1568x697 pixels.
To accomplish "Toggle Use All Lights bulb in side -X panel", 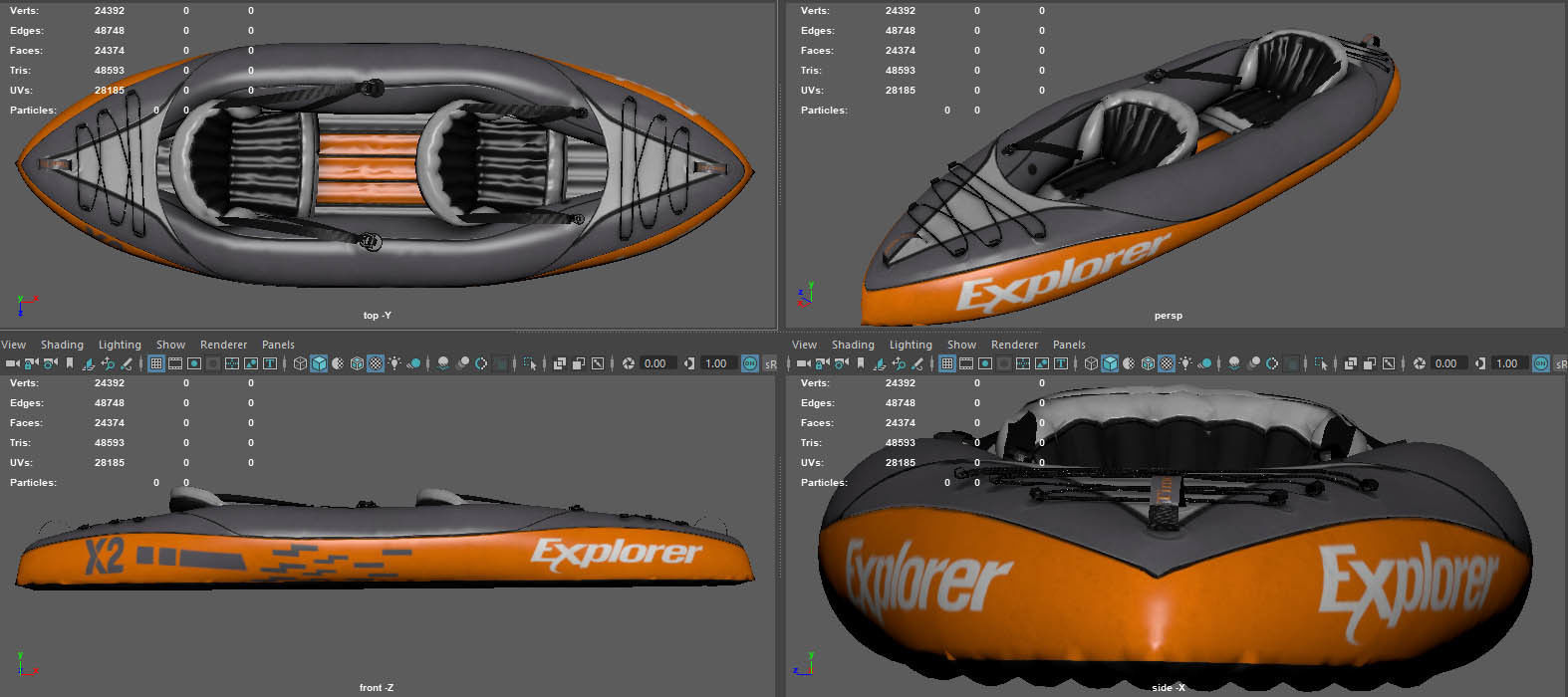I will click(1185, 363).
